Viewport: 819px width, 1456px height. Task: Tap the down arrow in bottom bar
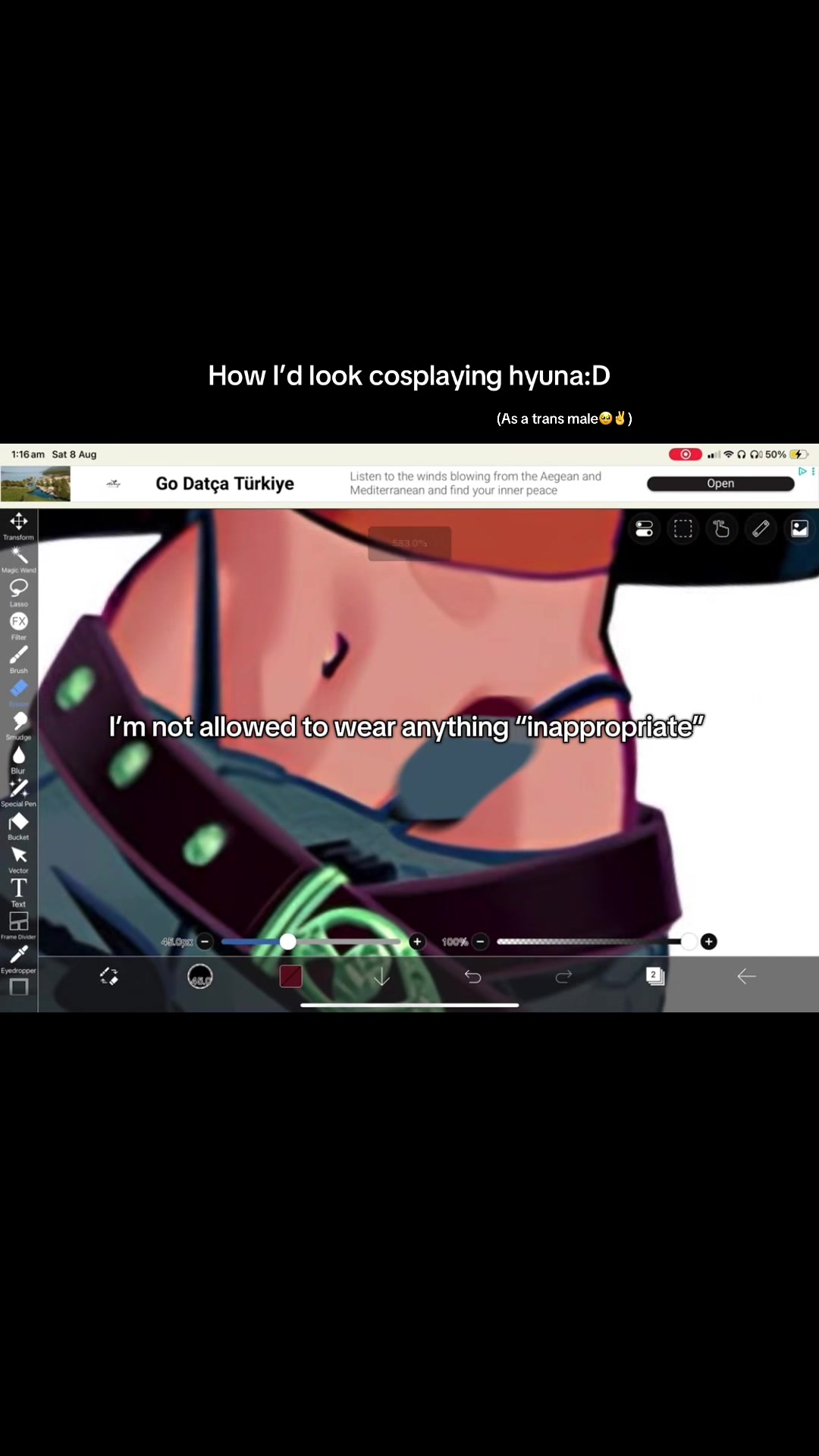tap(381, 977)
